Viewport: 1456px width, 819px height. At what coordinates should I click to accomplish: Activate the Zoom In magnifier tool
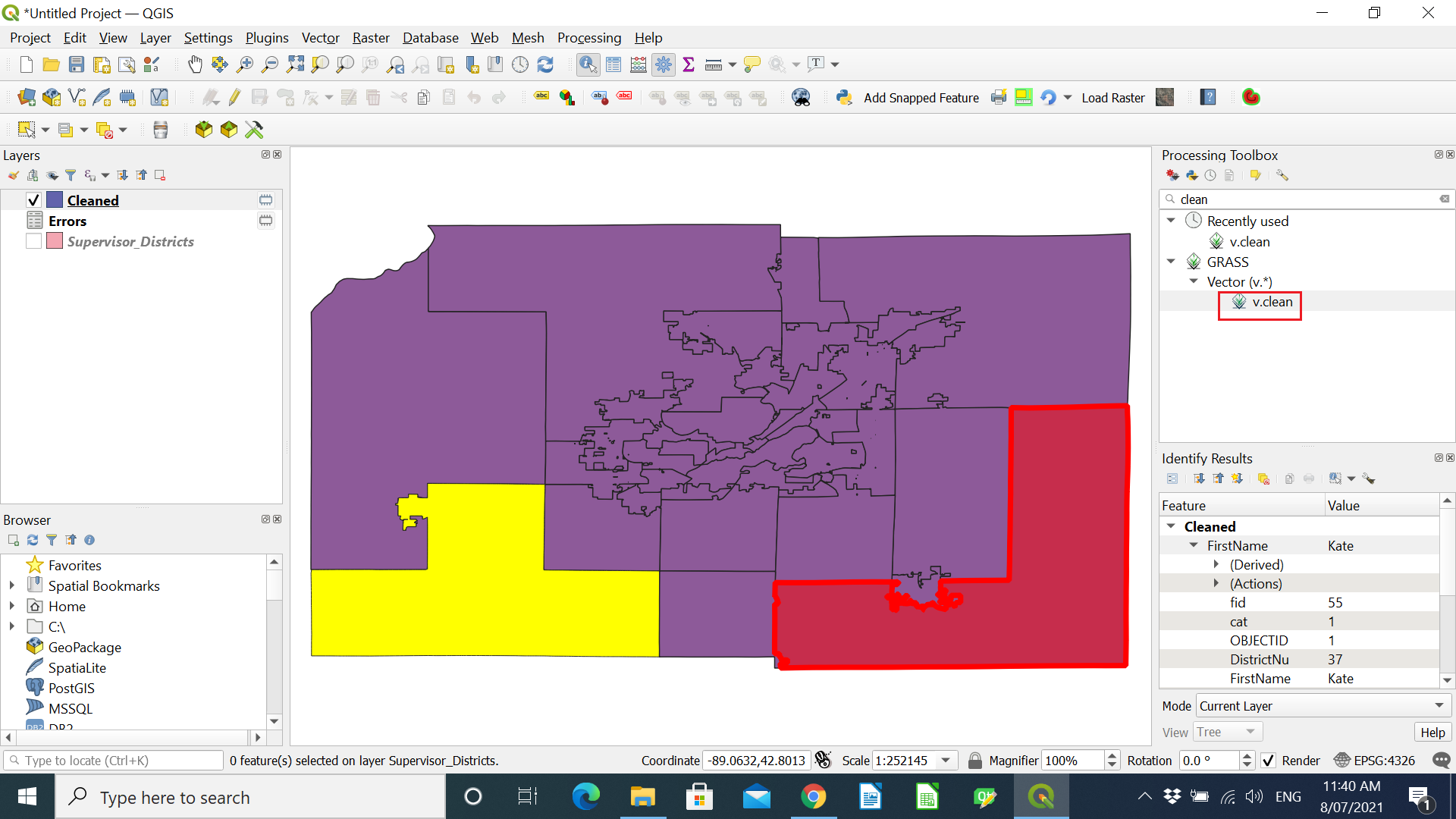[244, 64]
